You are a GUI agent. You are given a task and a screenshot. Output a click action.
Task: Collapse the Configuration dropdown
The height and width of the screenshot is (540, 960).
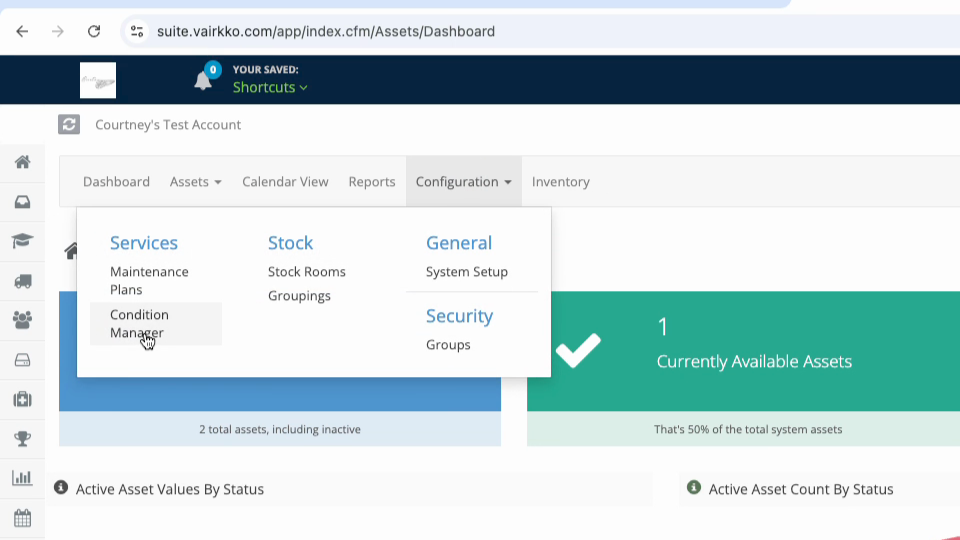pos(463,182)
